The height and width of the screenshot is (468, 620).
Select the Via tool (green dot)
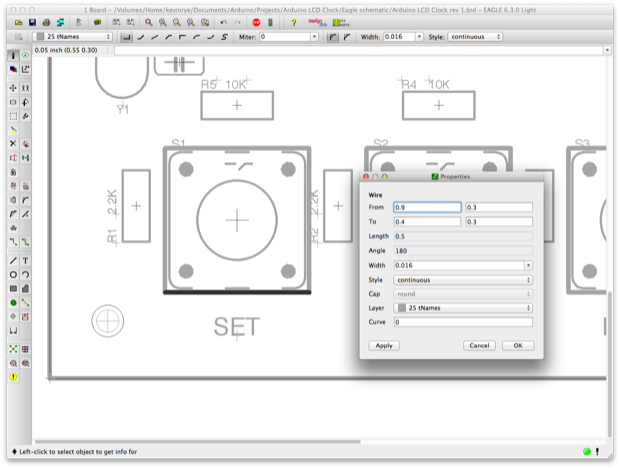tap(13, 303)
